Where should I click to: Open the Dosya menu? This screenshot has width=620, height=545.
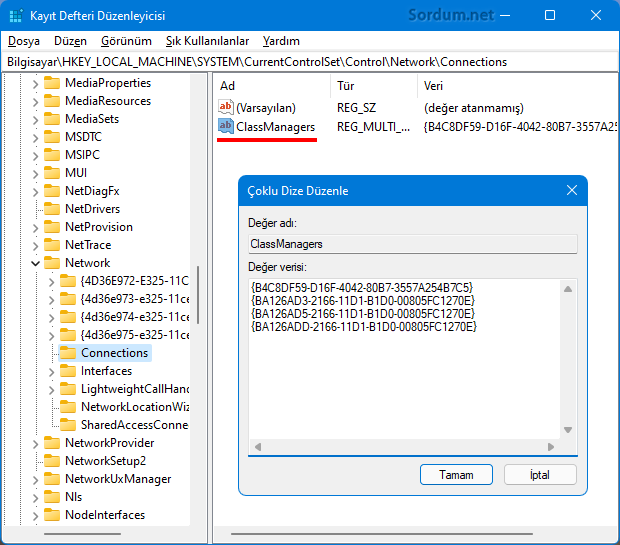[24, 41]
